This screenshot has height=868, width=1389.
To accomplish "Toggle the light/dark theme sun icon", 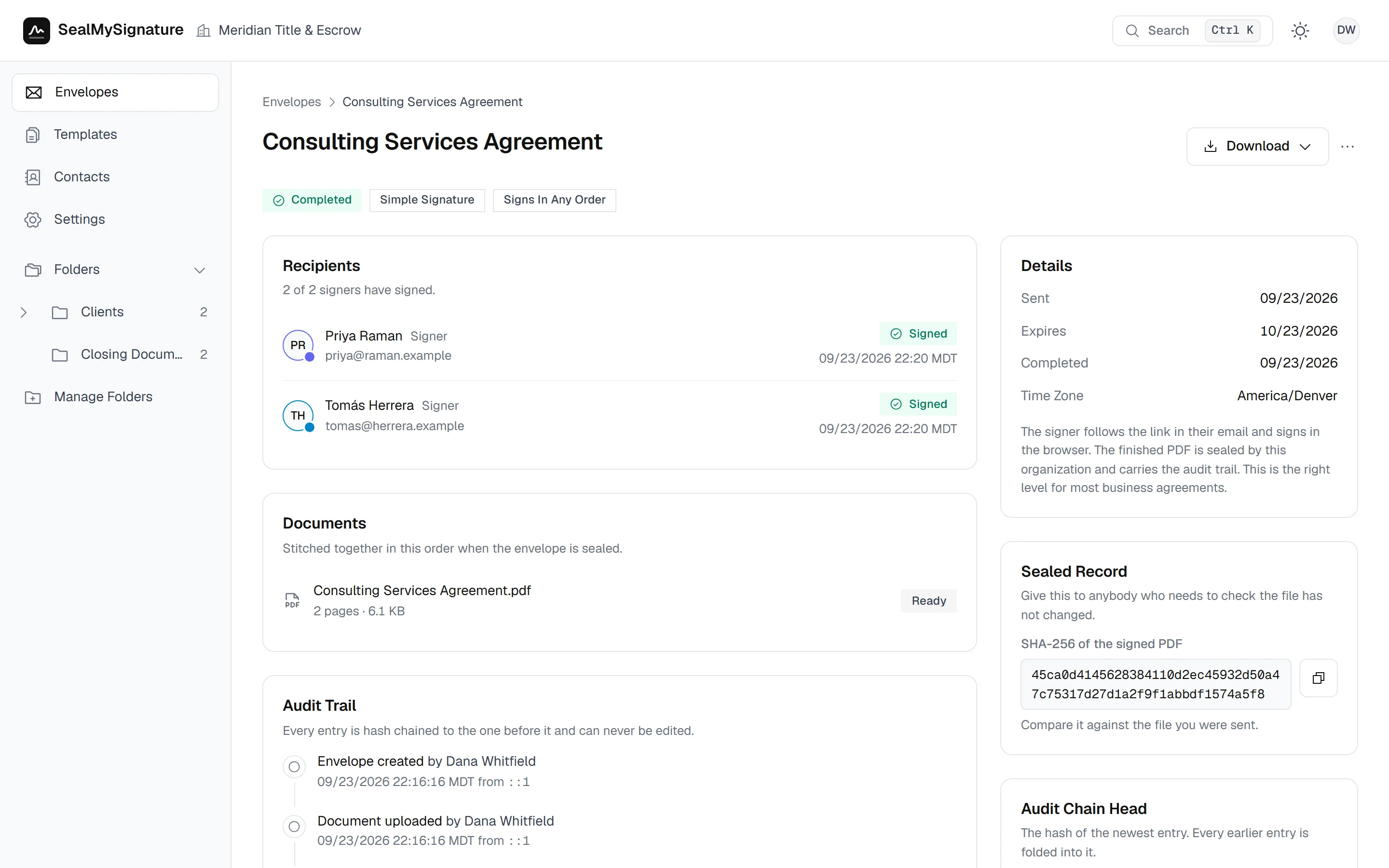I will [1300, 30].
